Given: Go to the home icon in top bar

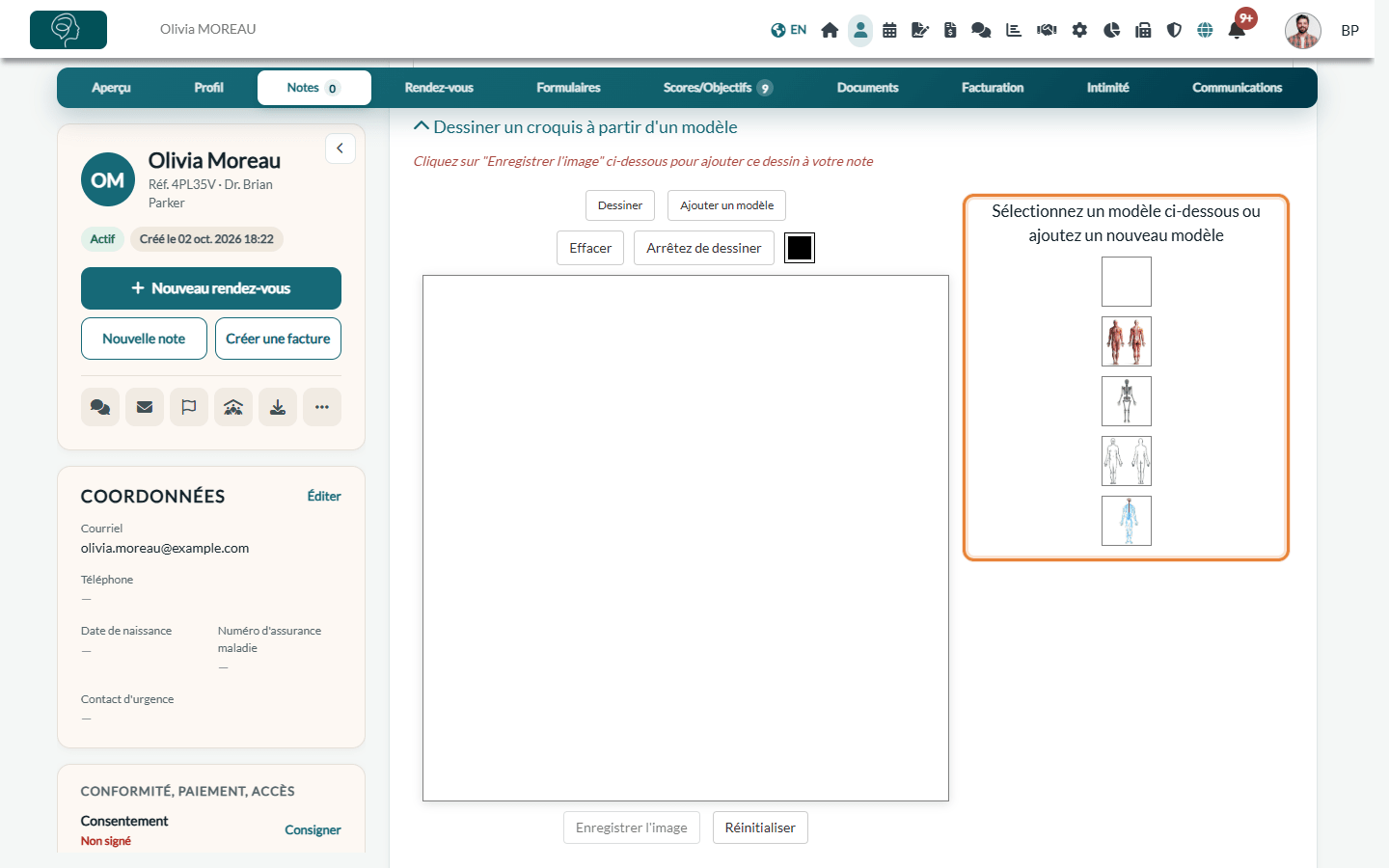Looking at the screenshot, I should [x=830, y=30].
